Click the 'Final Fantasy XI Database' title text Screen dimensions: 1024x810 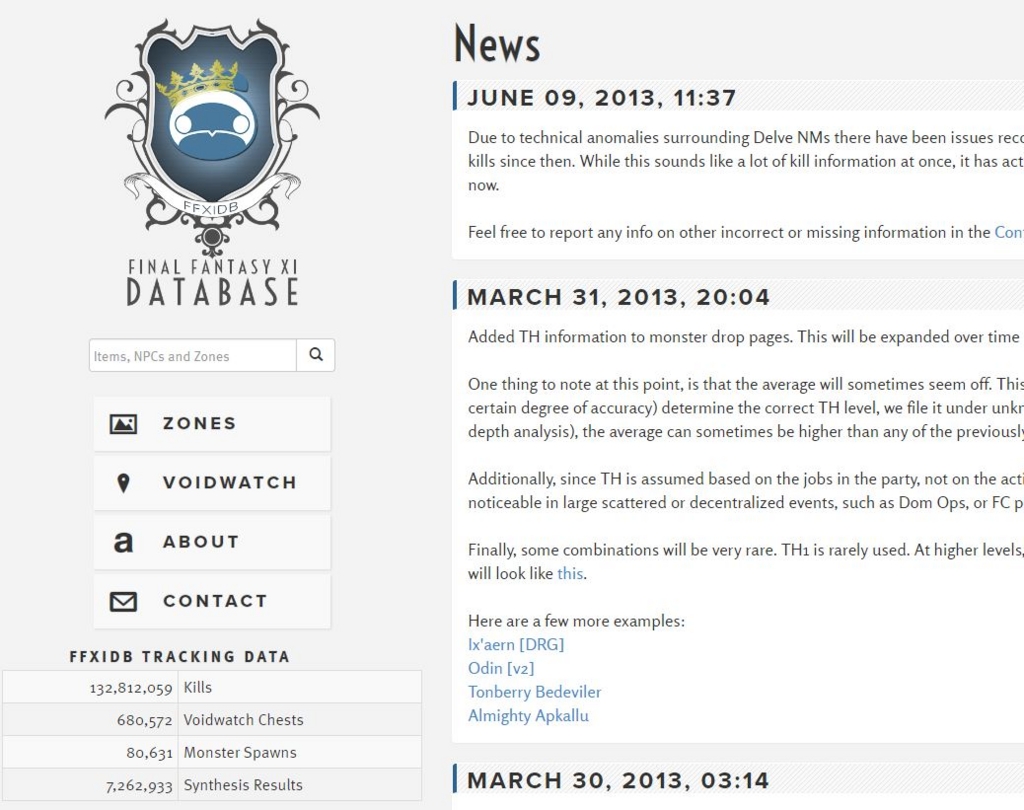pos(212,282)
